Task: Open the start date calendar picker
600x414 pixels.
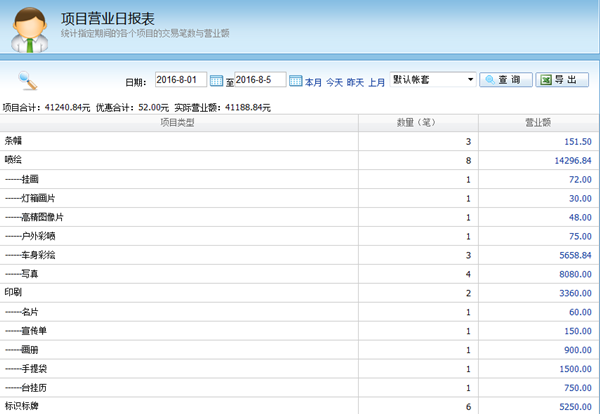Action: 217,80
